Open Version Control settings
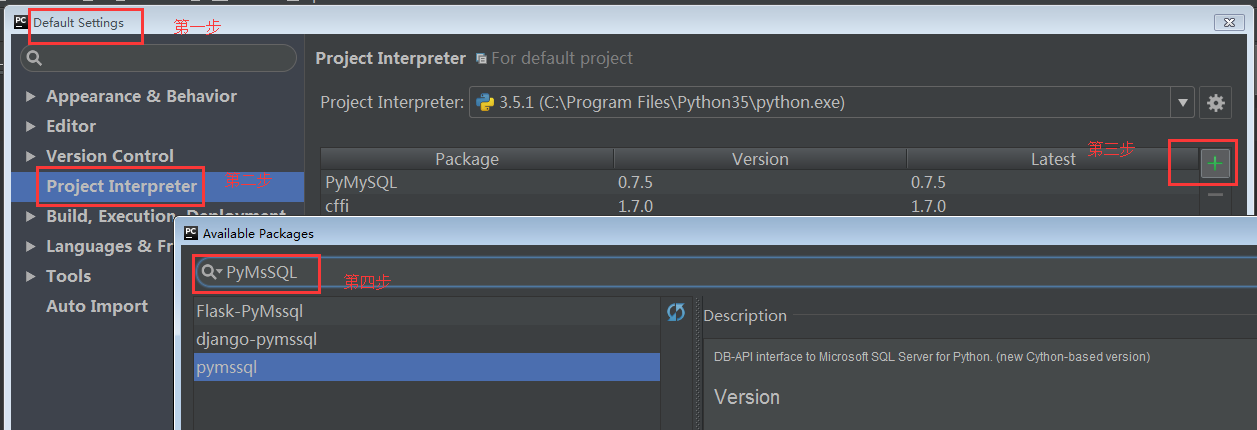 110,156
